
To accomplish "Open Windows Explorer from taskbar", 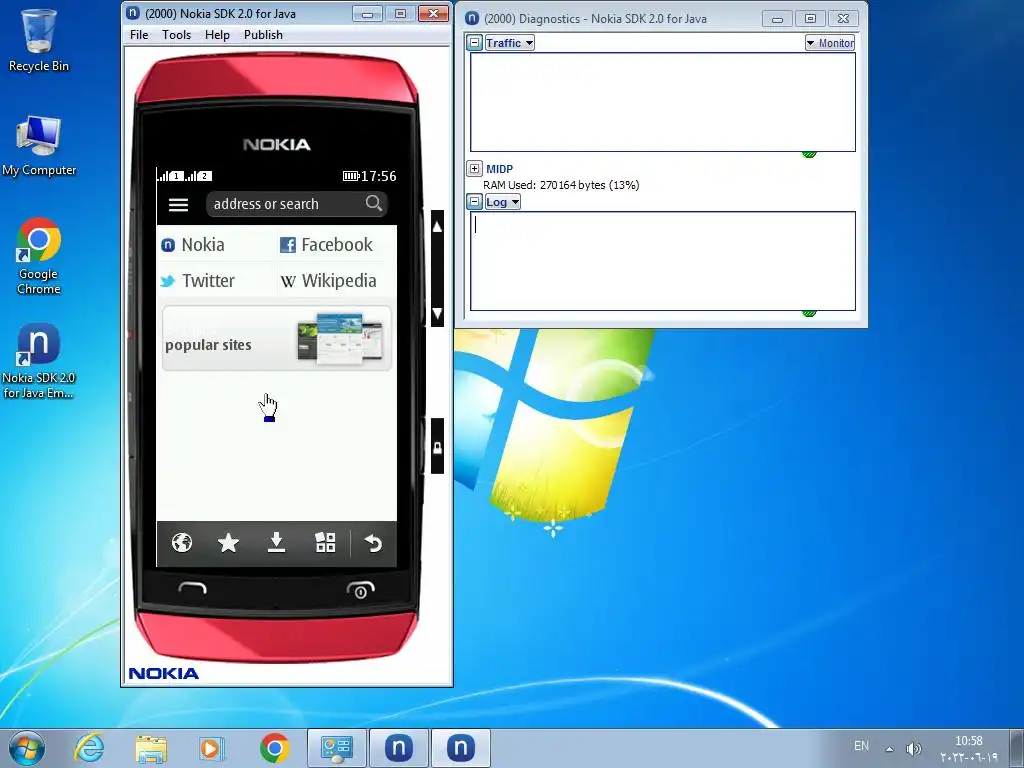I will (x=151, y=748).
